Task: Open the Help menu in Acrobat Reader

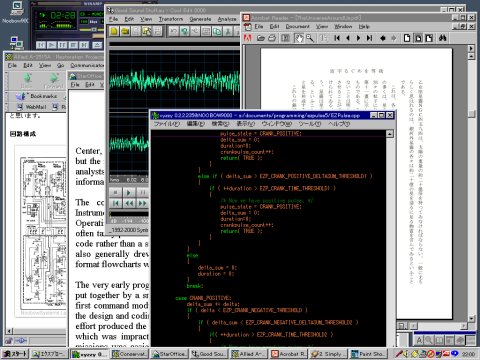Action: click(x=364, y=26)
